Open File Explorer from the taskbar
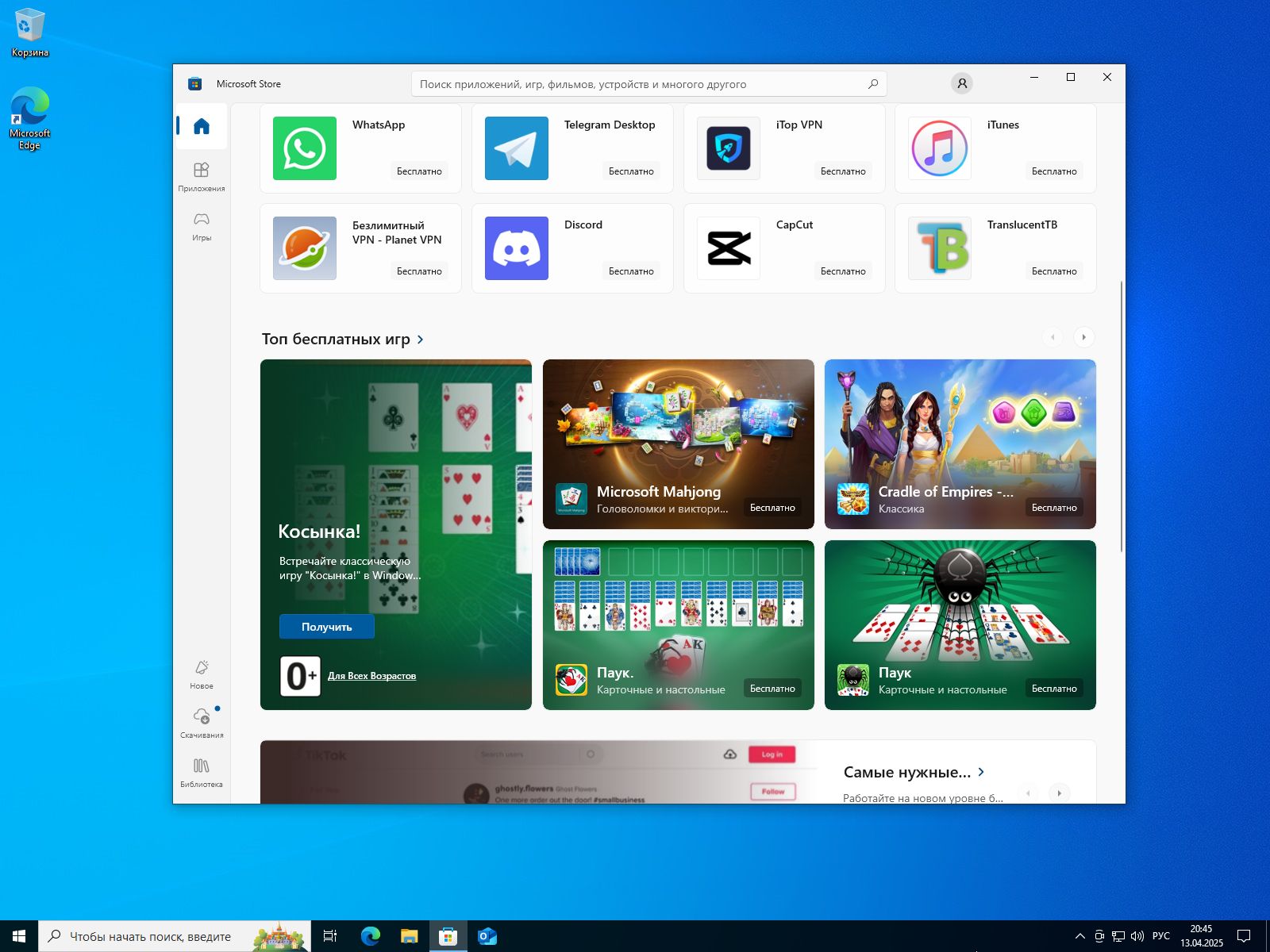This screenshot has width=1270, height=952. (x=409, y=936)
